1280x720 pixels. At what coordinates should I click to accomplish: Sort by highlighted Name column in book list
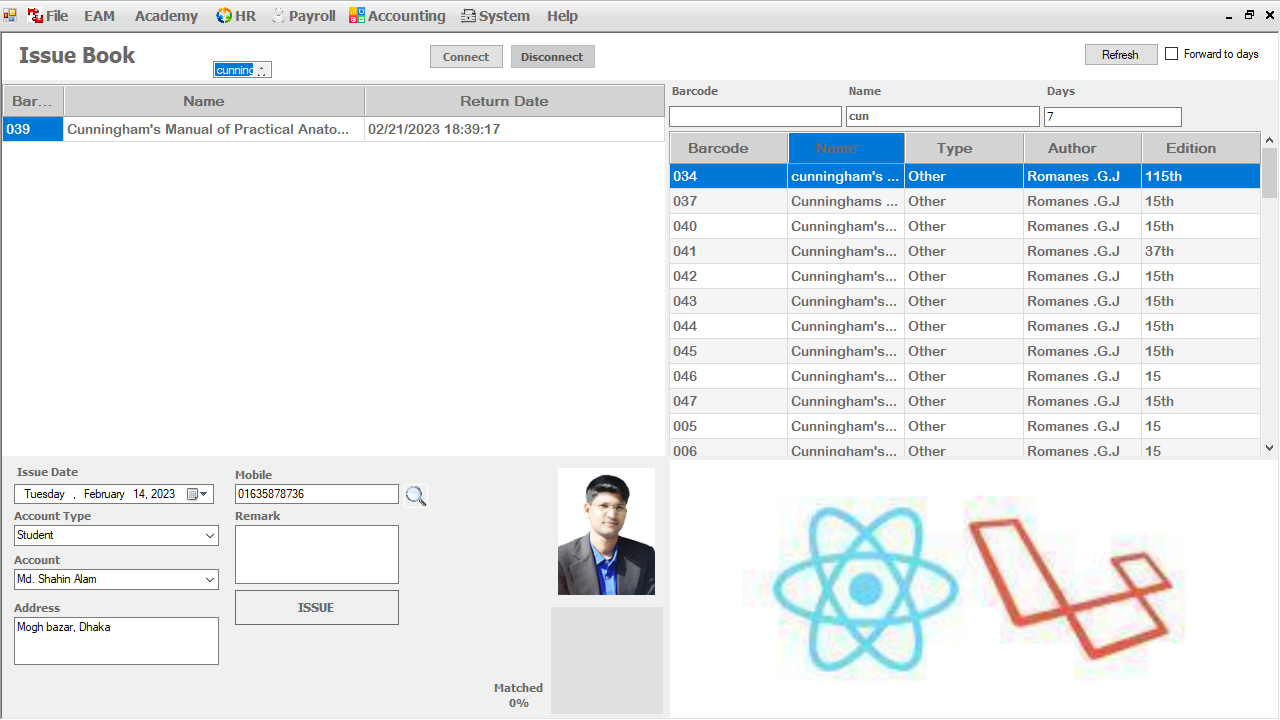click(x=846, y=148)
